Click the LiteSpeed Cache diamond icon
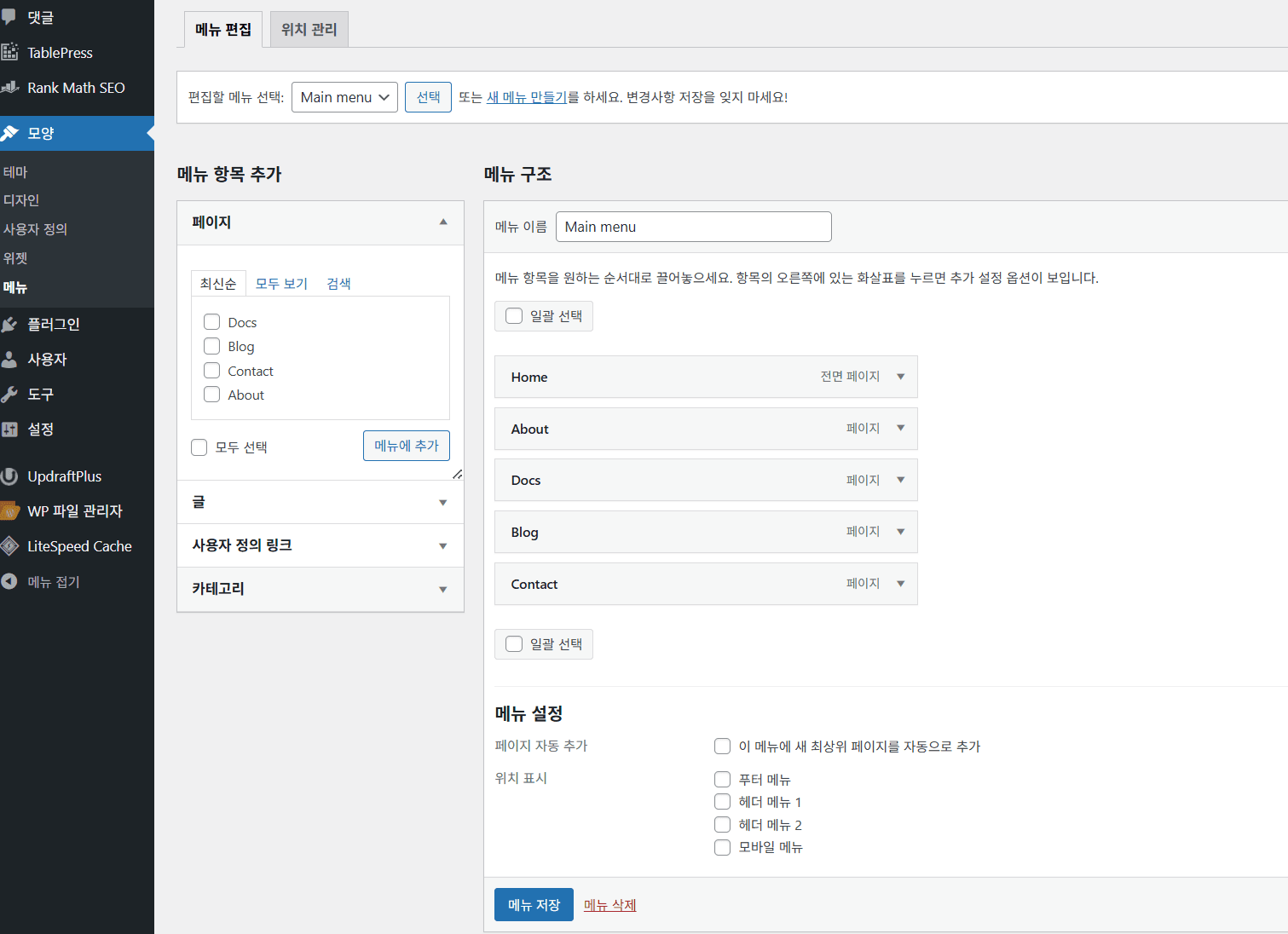The height and width of the screenshot is (934, 1288). click(x=9, y=545)
